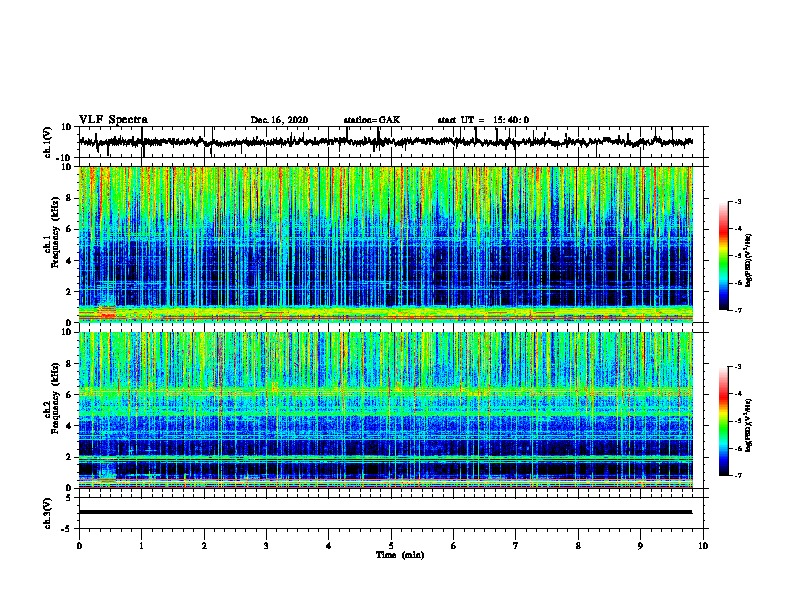Click the ch.2 color bar PSD unit label
Image resolution: width=792 pixels, height=612 pixels.
[x=748, y=425]
